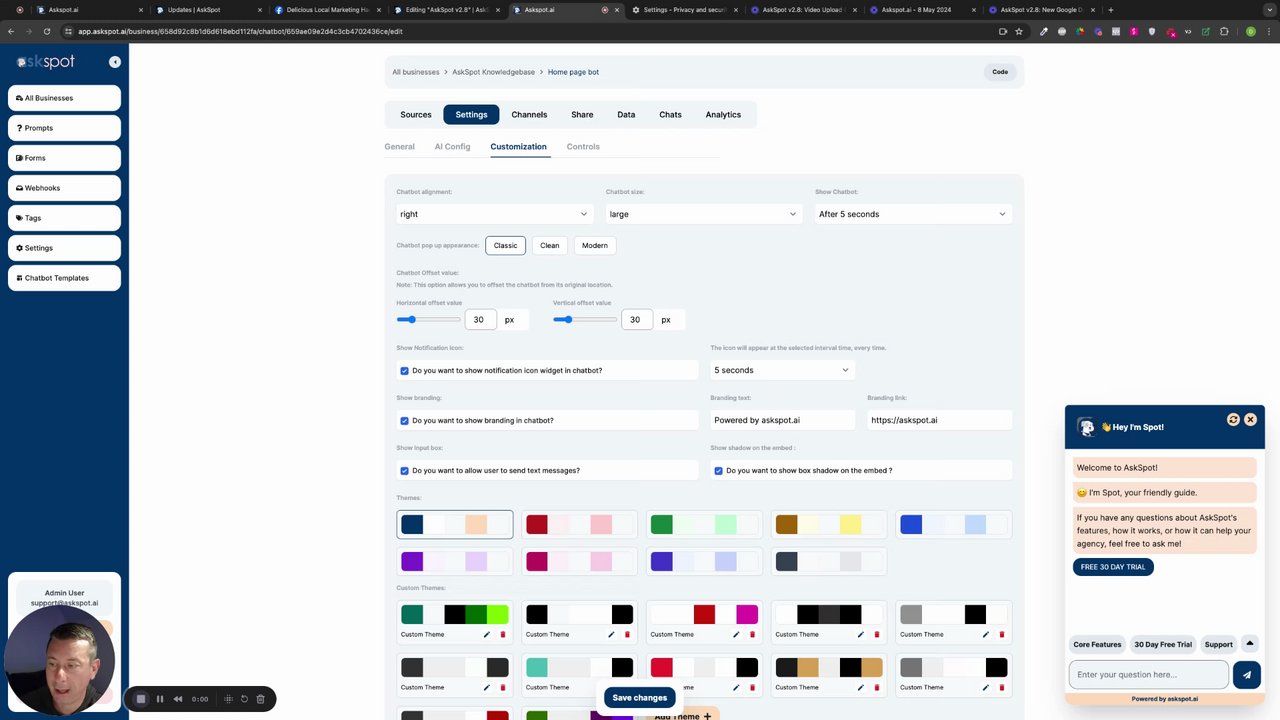This screenshot has height=720, width=1280.
Task: Go to All businesses breadcrumb link
Action: (416, 72)
